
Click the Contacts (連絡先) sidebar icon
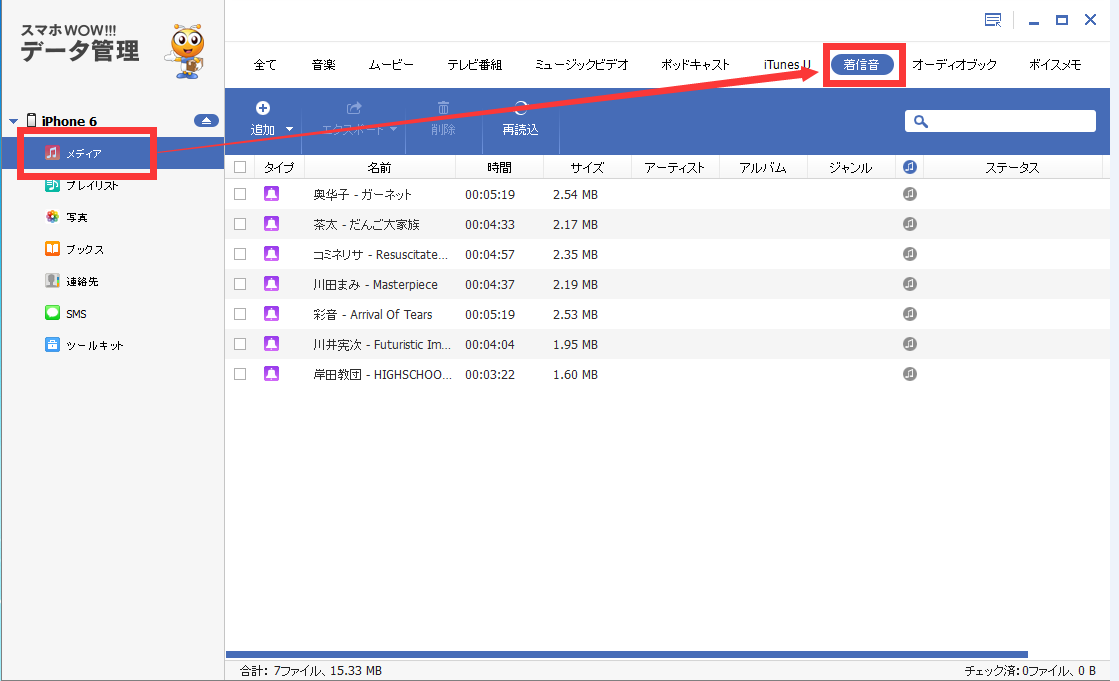(x=52, y=281)
